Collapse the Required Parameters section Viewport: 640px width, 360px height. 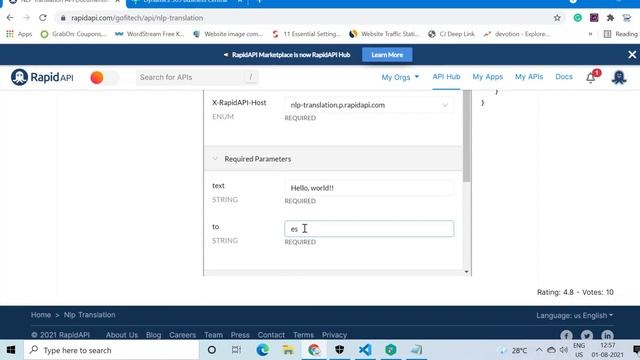pos(215,159)
